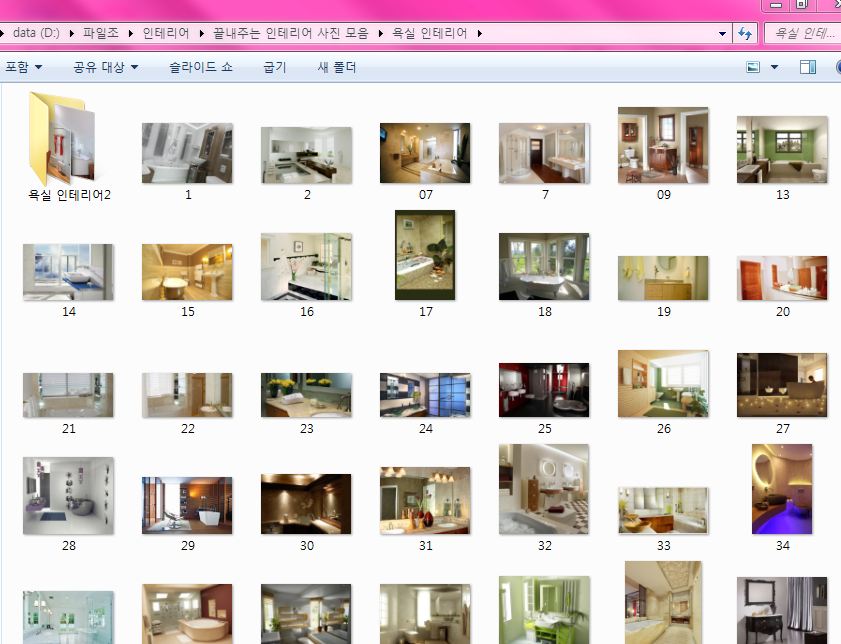Click the 욕실 인테리어 breadcrumb segment
The width and height of the screenshot is (841, 644).
click(430, 33)
